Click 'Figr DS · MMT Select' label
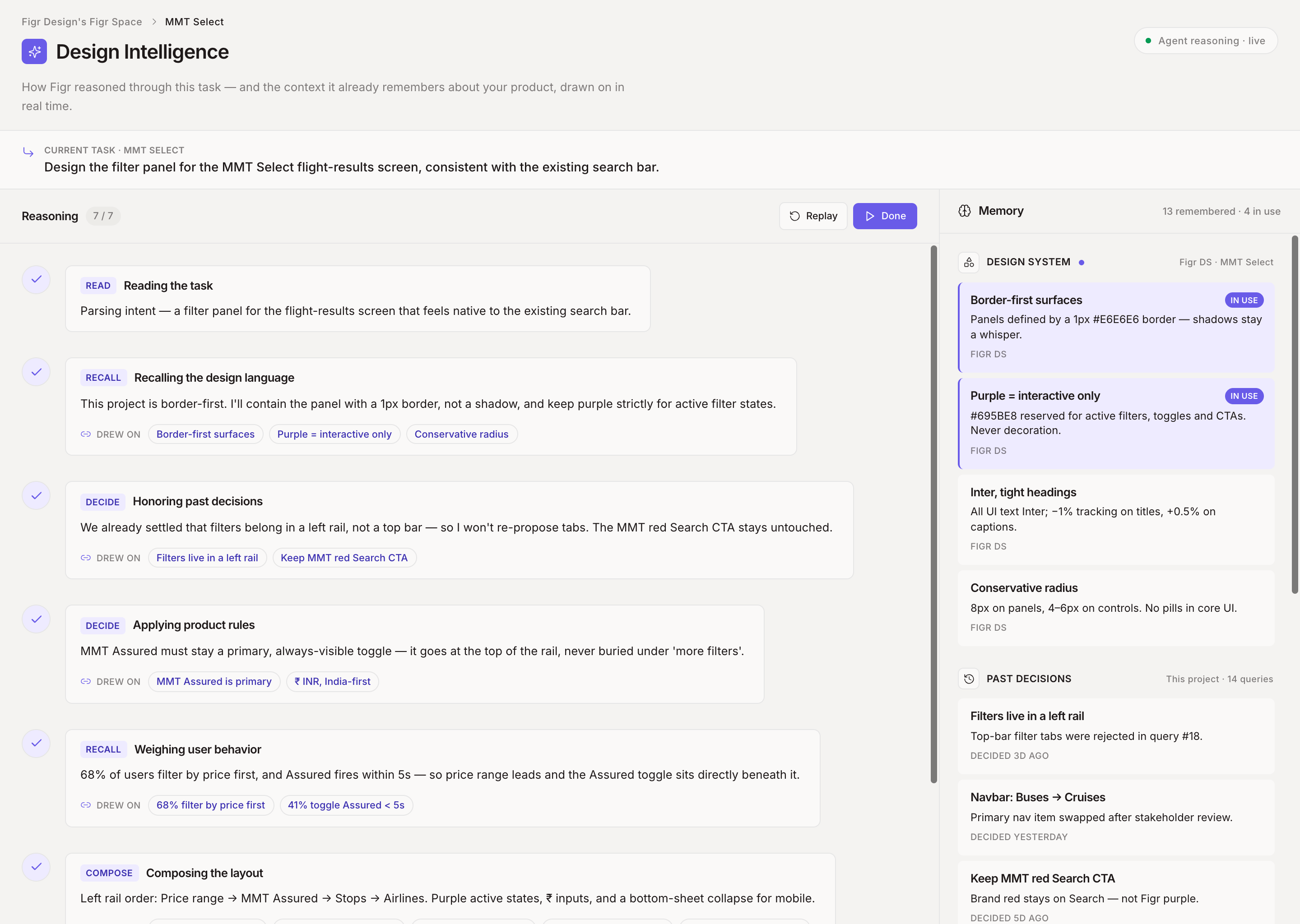Screen dimensions: 1300x924 1226,262
